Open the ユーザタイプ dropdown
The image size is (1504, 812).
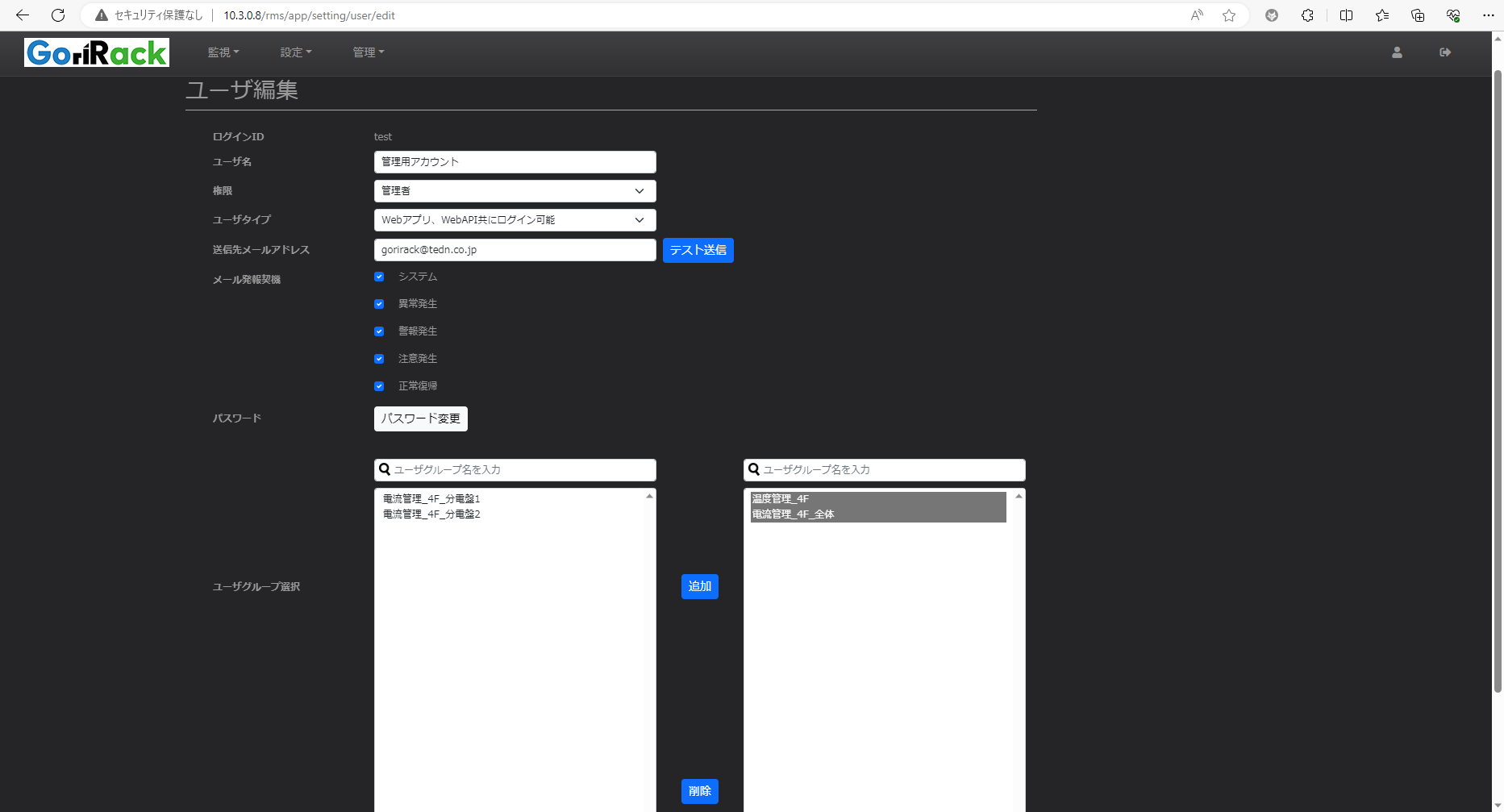(x=515, y=220)
